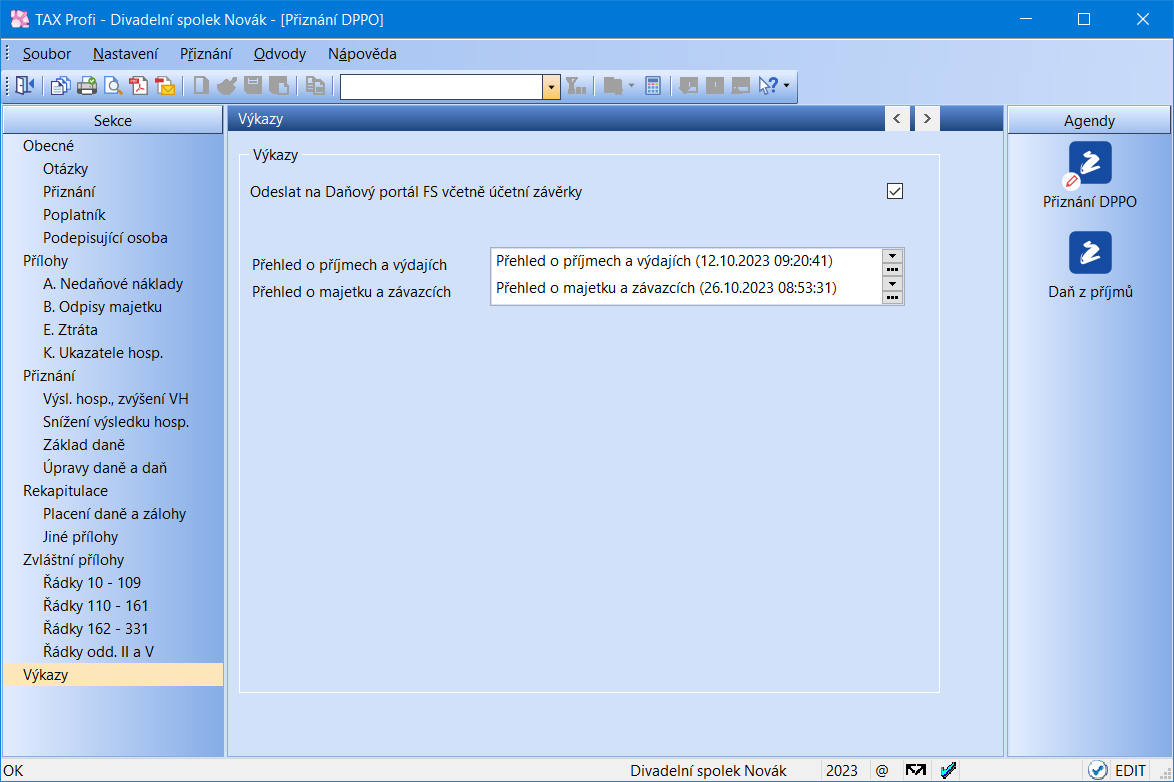
Task: Open the Nastavení menu
Action: (x=125, y=54)
